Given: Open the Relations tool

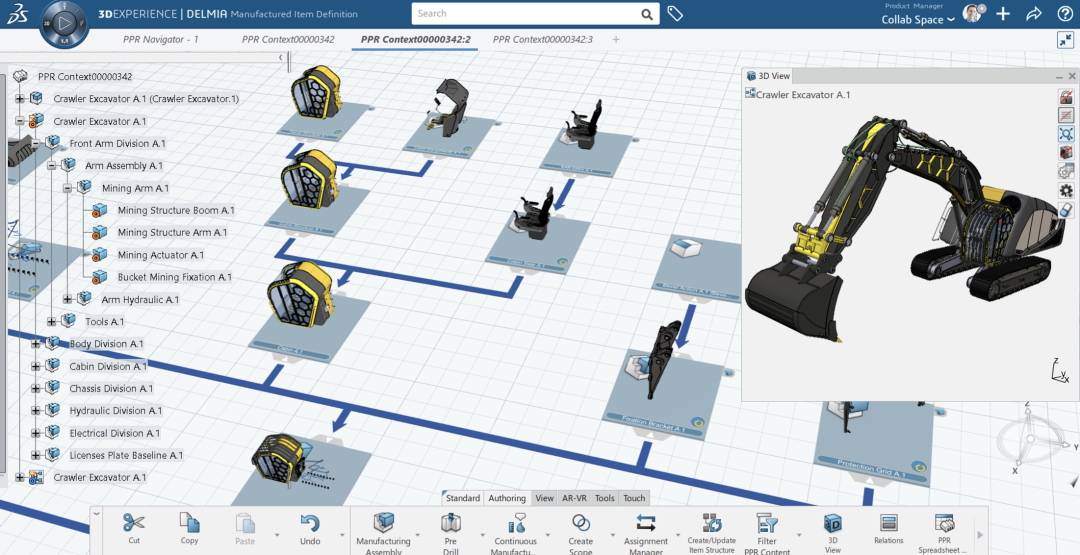Looking at the screenshot, I should tap(889, 523).
